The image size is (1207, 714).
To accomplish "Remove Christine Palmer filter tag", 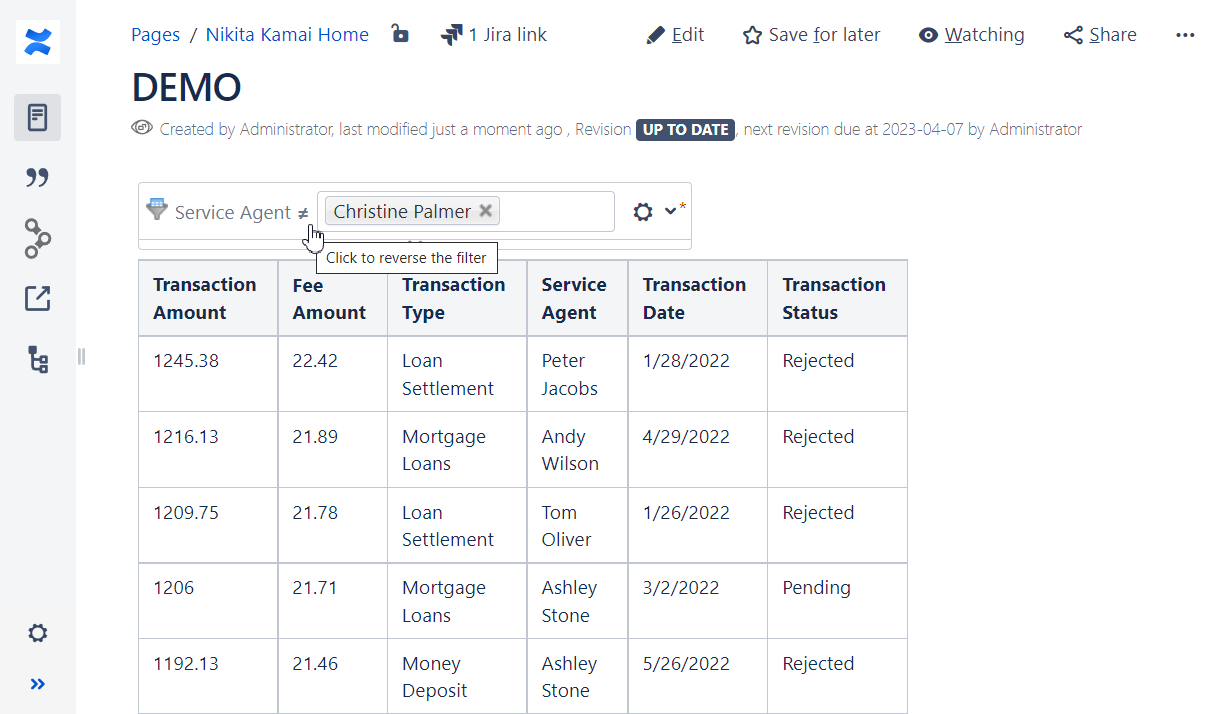I will coord(485,211).
